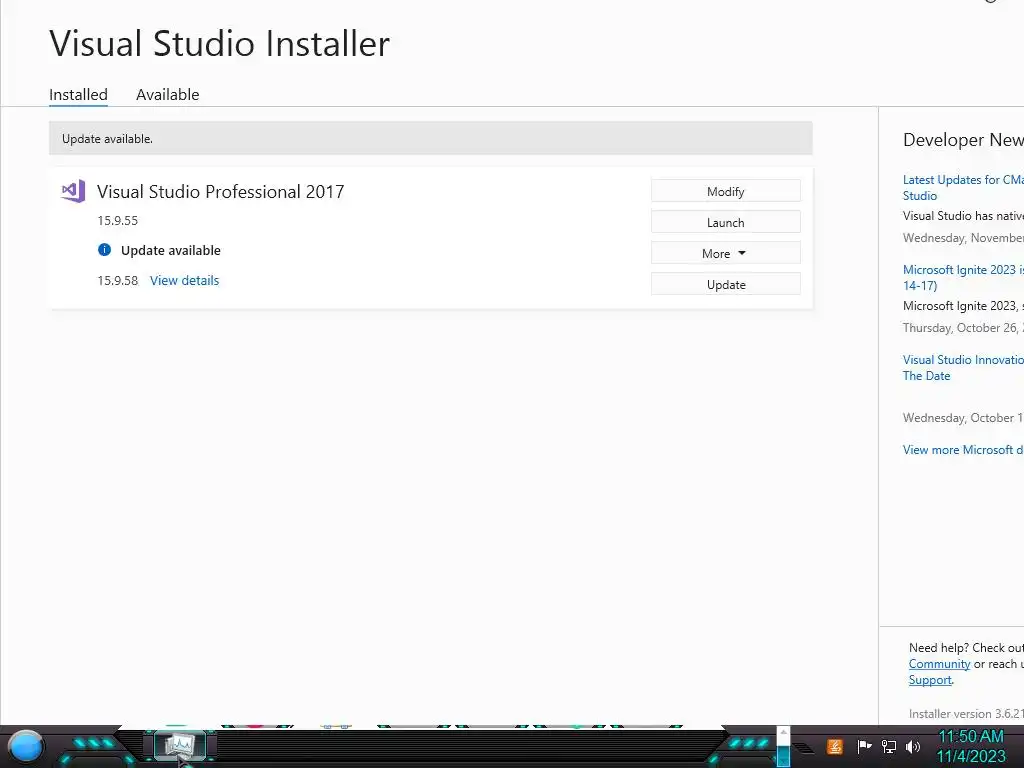Switch to the Installed tab
The height and width of the screenshot is (768, 1024).
click(78, 95)
